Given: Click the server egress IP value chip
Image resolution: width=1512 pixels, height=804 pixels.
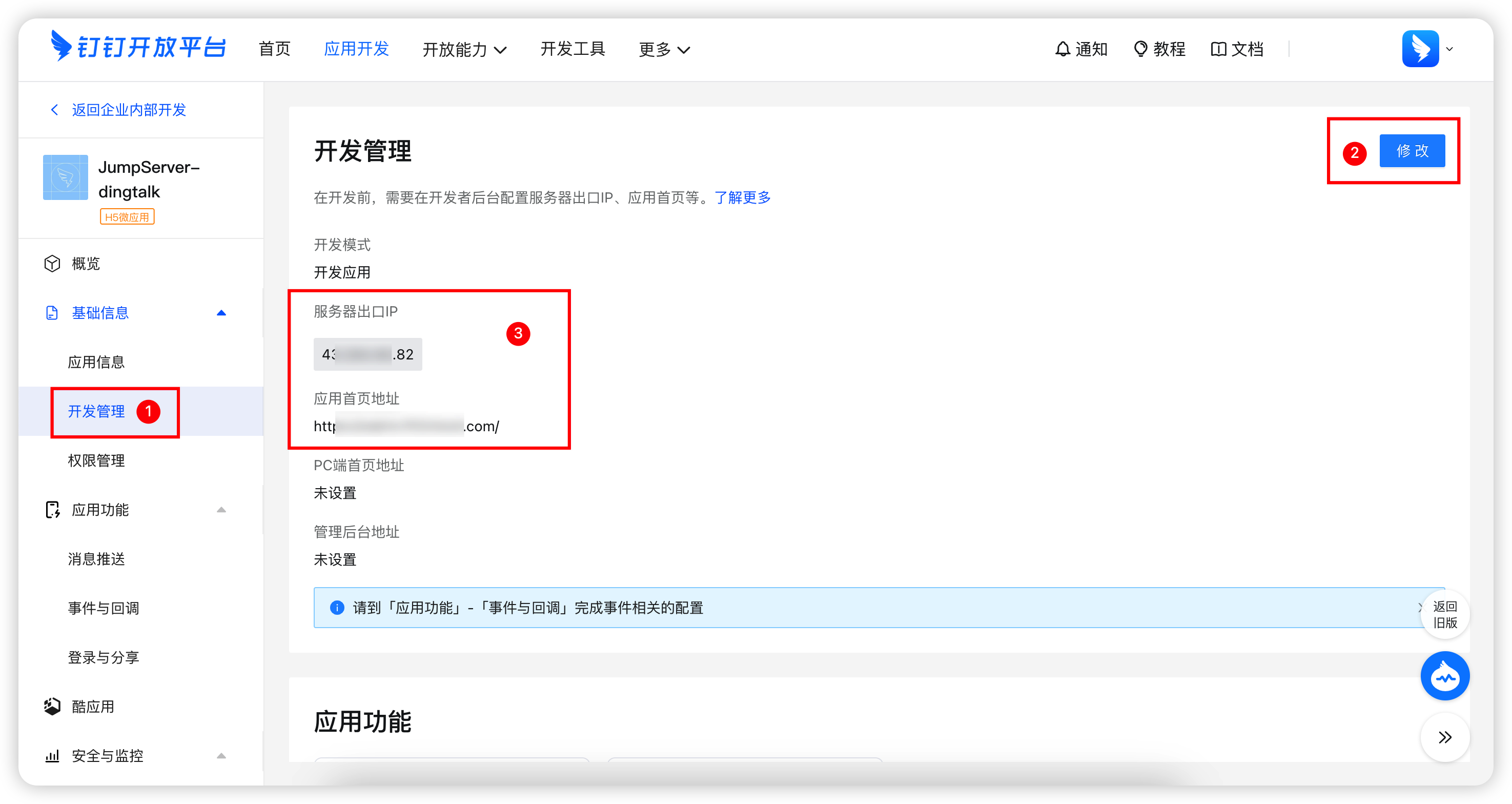Looking at the screenshot, I should point(368,354).
